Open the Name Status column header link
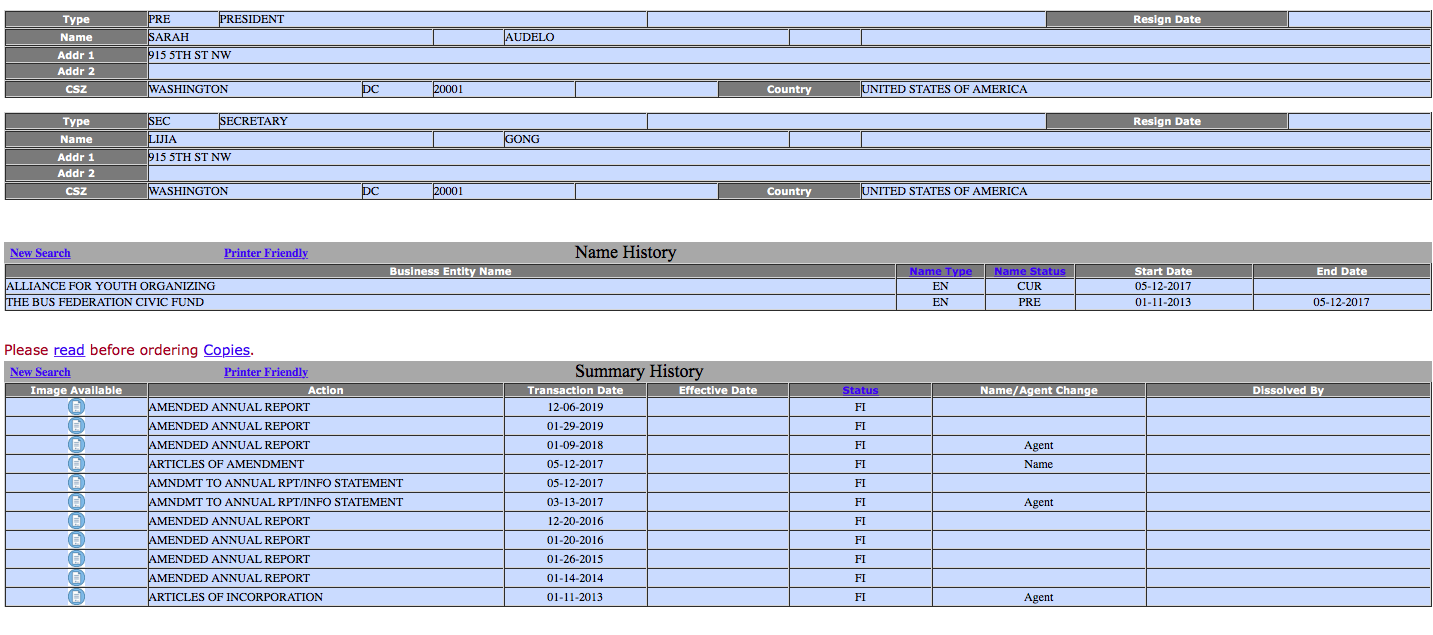1433x635 pixels. (1029, 271)
